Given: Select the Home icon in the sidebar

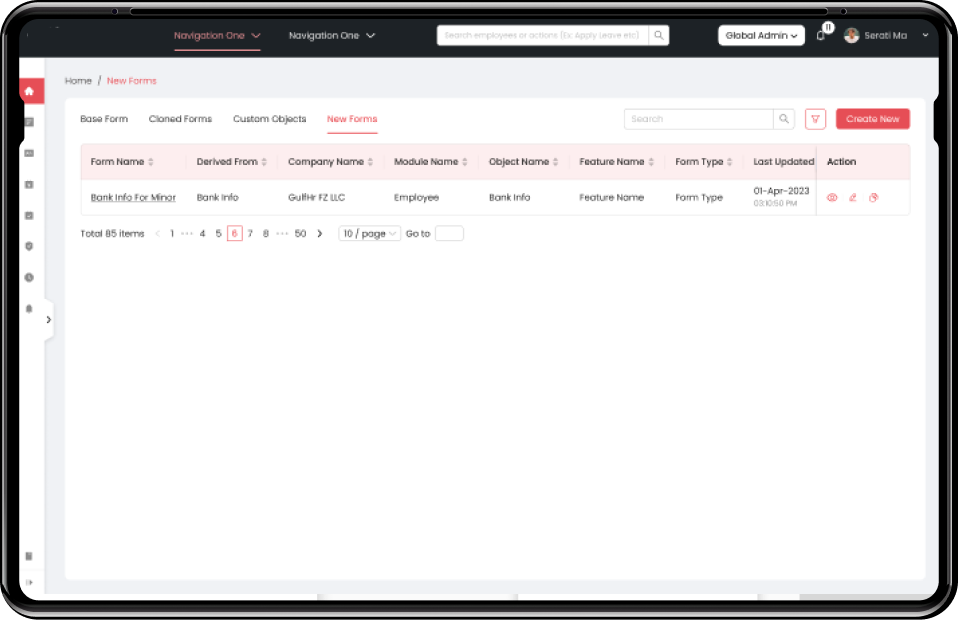Looking at the screenshot, I should [x=30, y=90].
